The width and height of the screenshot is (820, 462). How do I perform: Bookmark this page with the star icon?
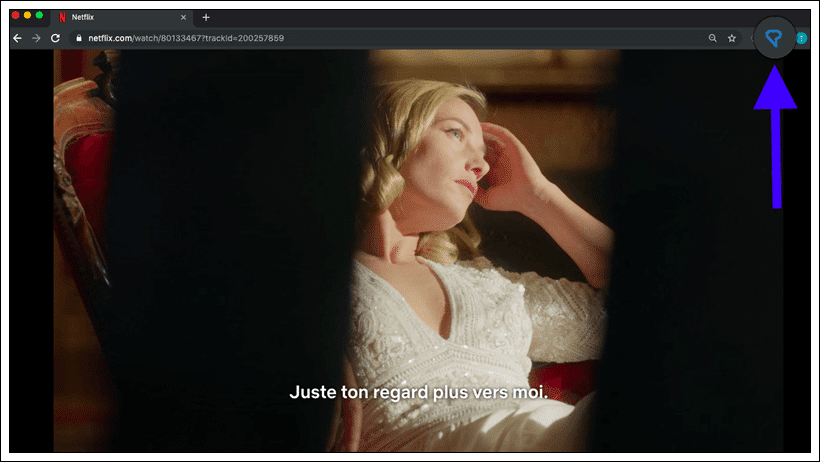pos(732,38)
